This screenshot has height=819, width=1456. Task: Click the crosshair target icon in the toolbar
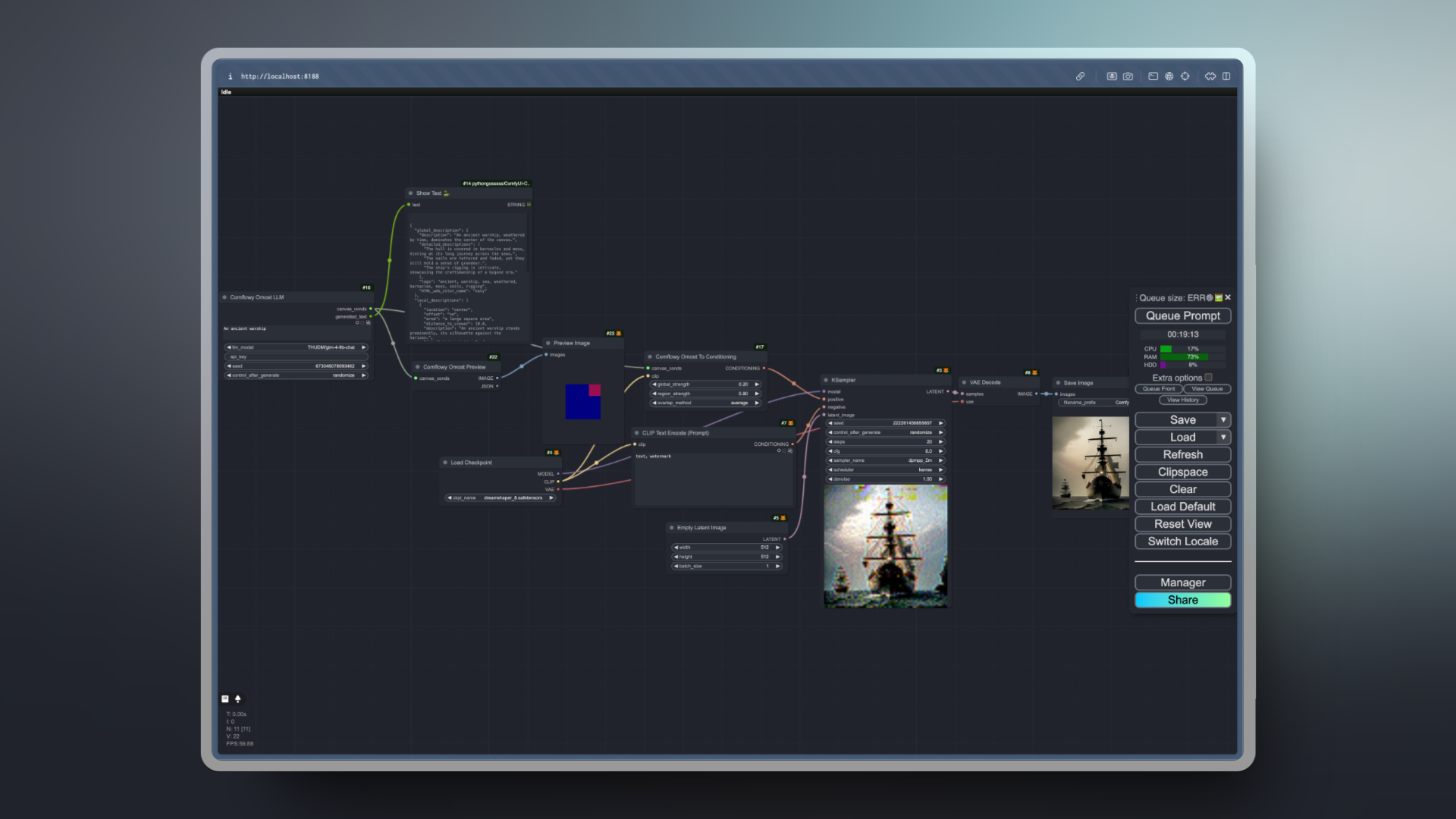tap(1185, 77)
